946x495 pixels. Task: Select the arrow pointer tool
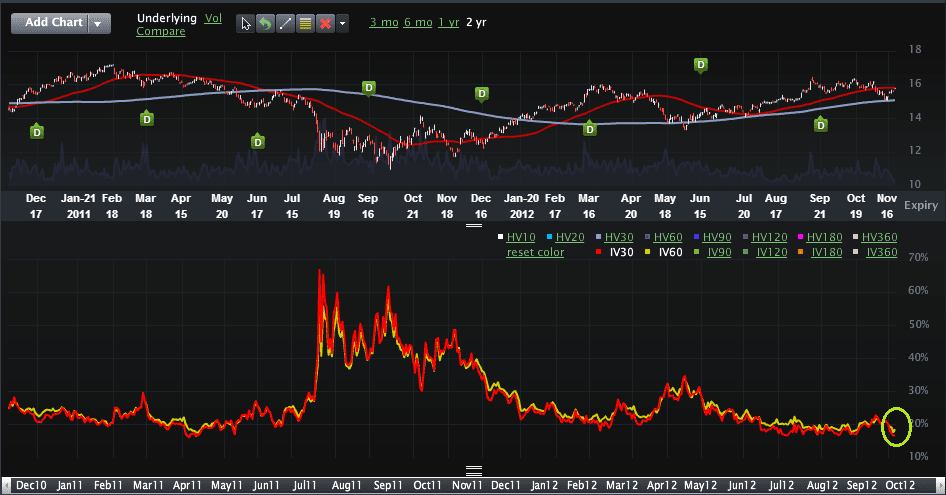coord(245,23)
